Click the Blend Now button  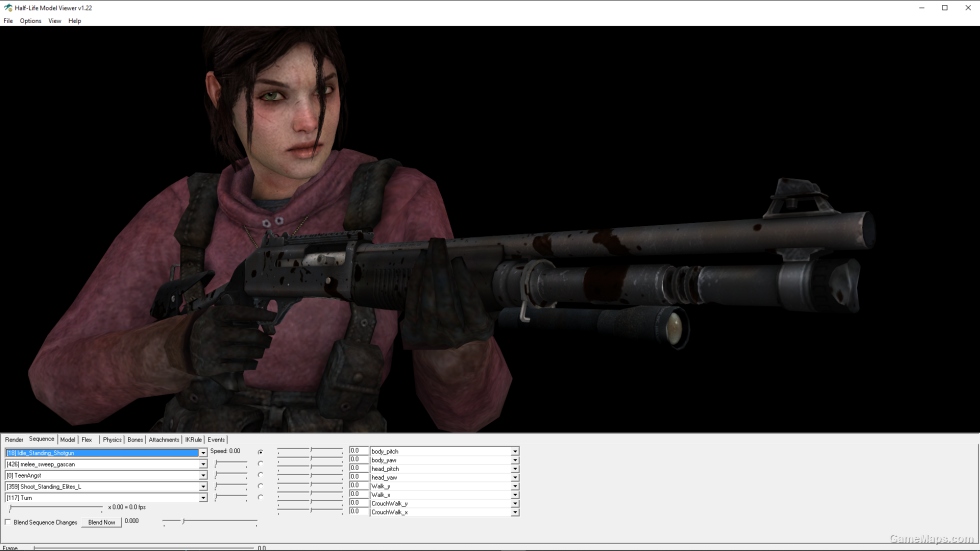101,522
